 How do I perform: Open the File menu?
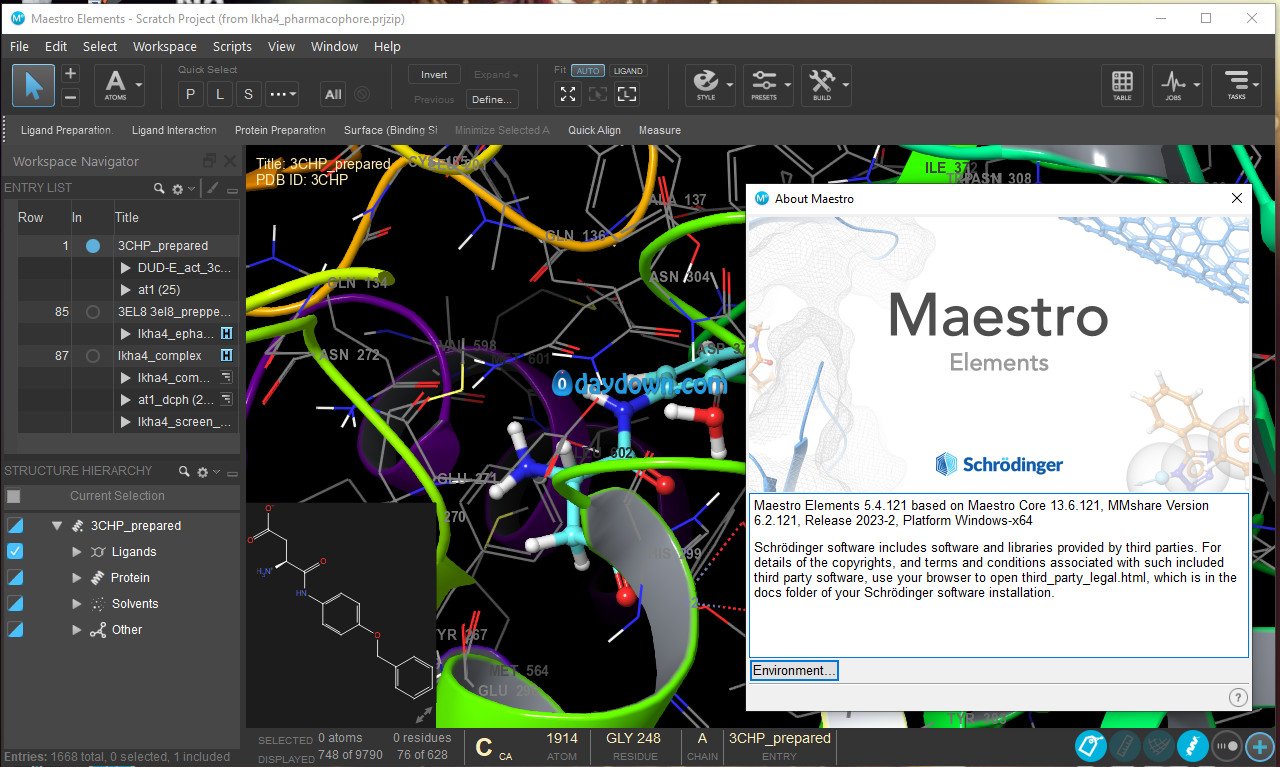point(19,46)
